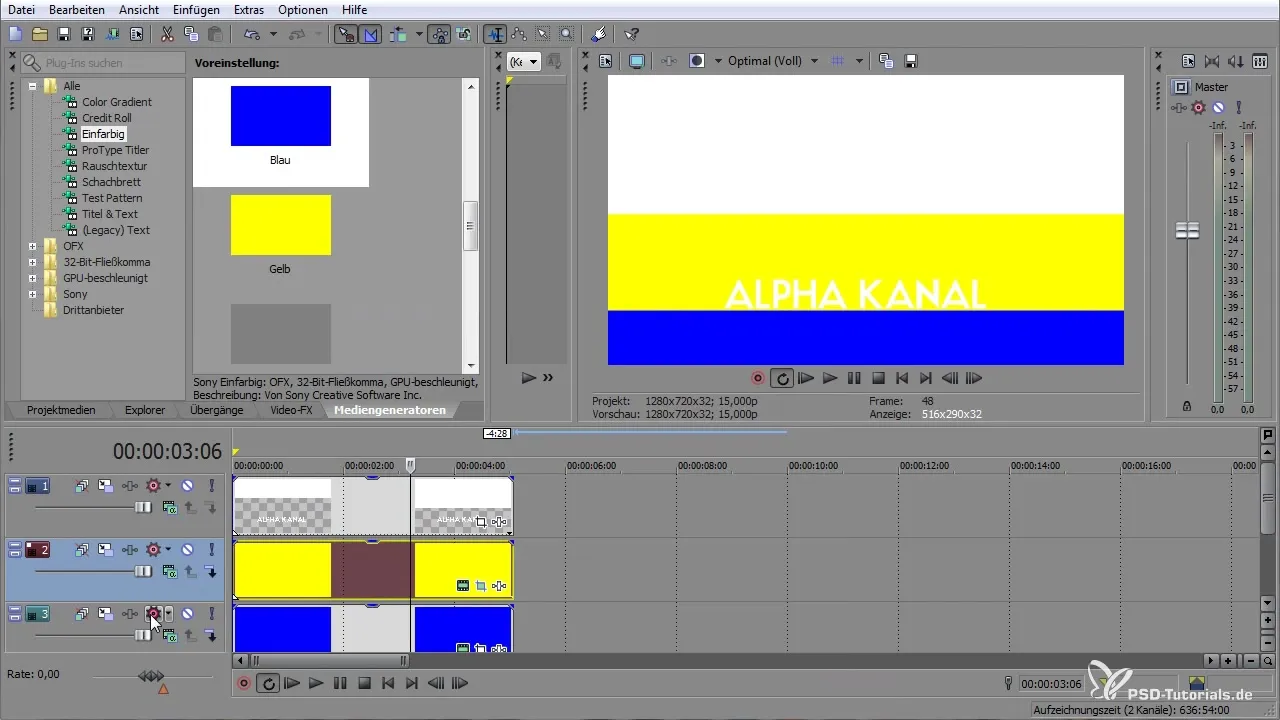
Task: Copy selection with the toolbar copy icon
Action: click(190, 34)
